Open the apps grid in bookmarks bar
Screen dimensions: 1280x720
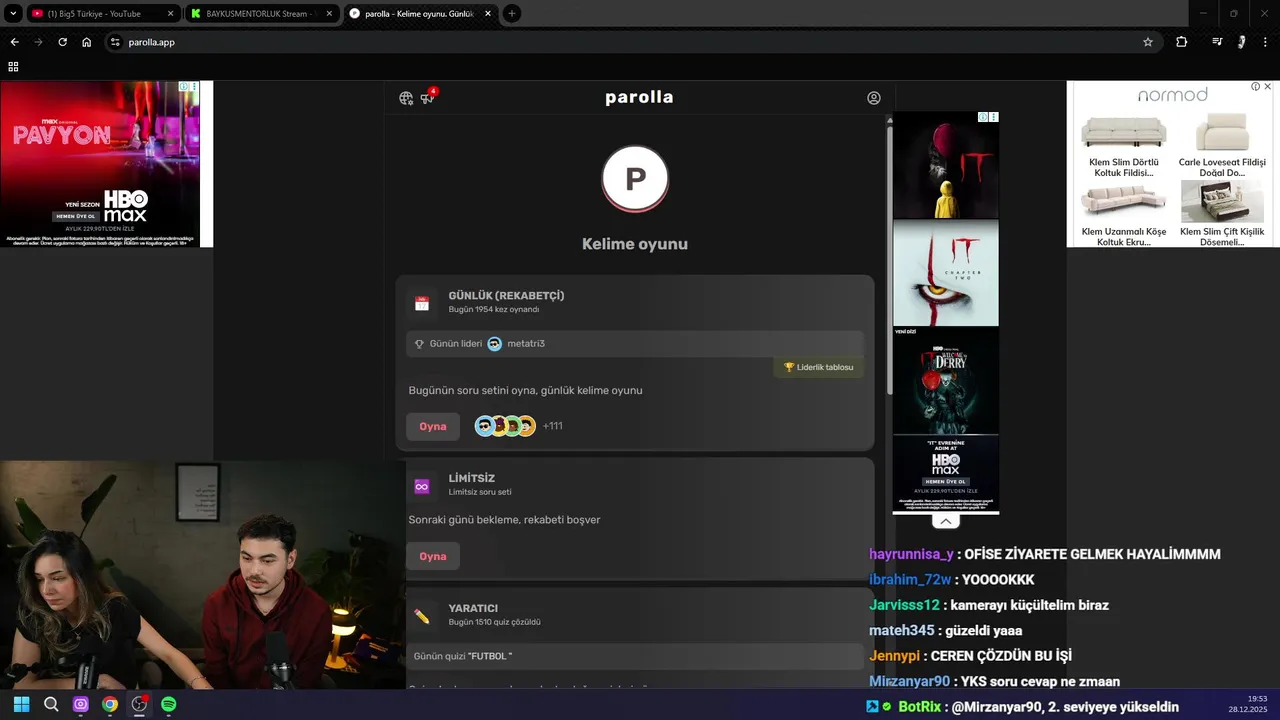pyautogui.click(x=13, y=67)
